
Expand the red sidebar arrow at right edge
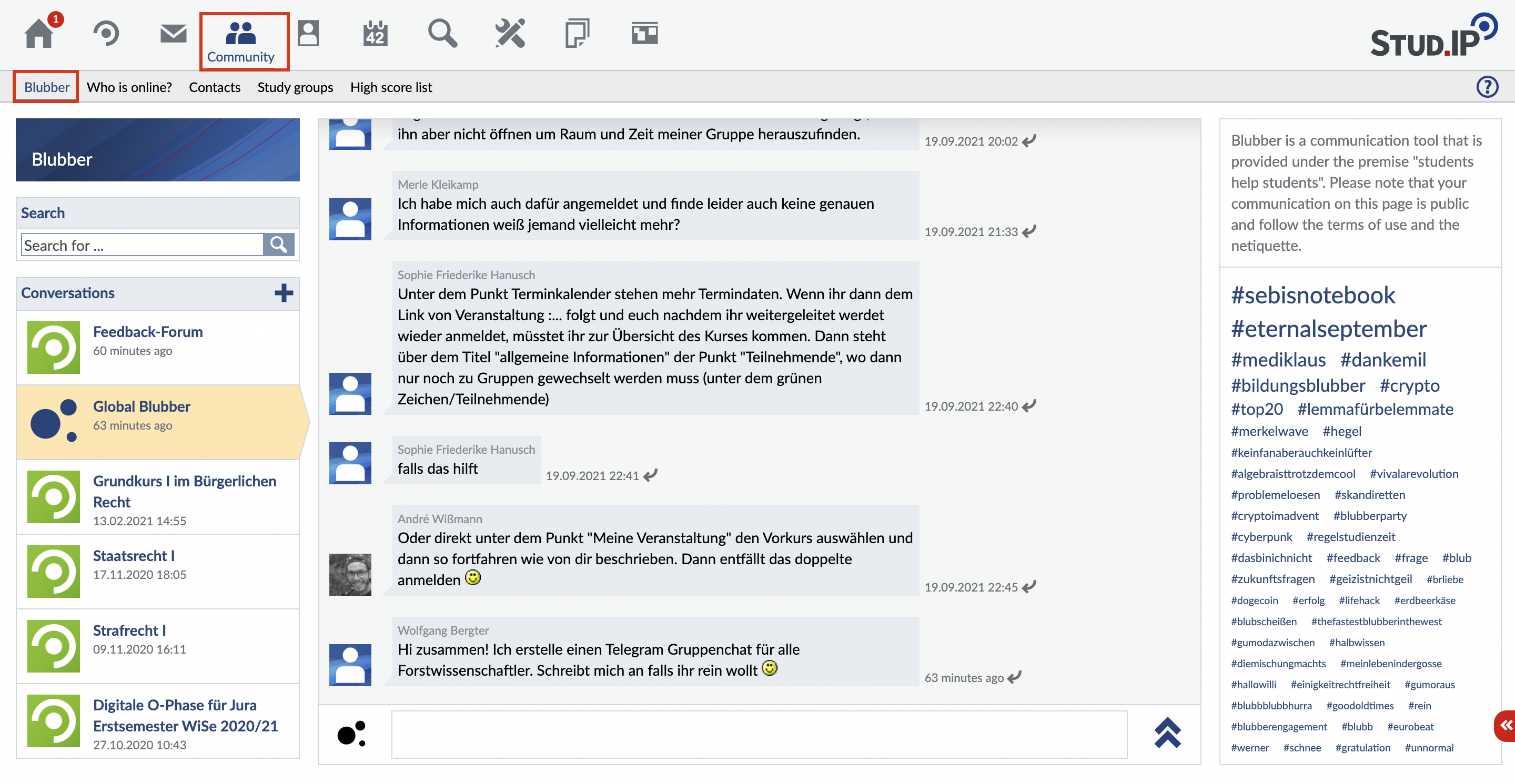click(x=1506, y=726)
